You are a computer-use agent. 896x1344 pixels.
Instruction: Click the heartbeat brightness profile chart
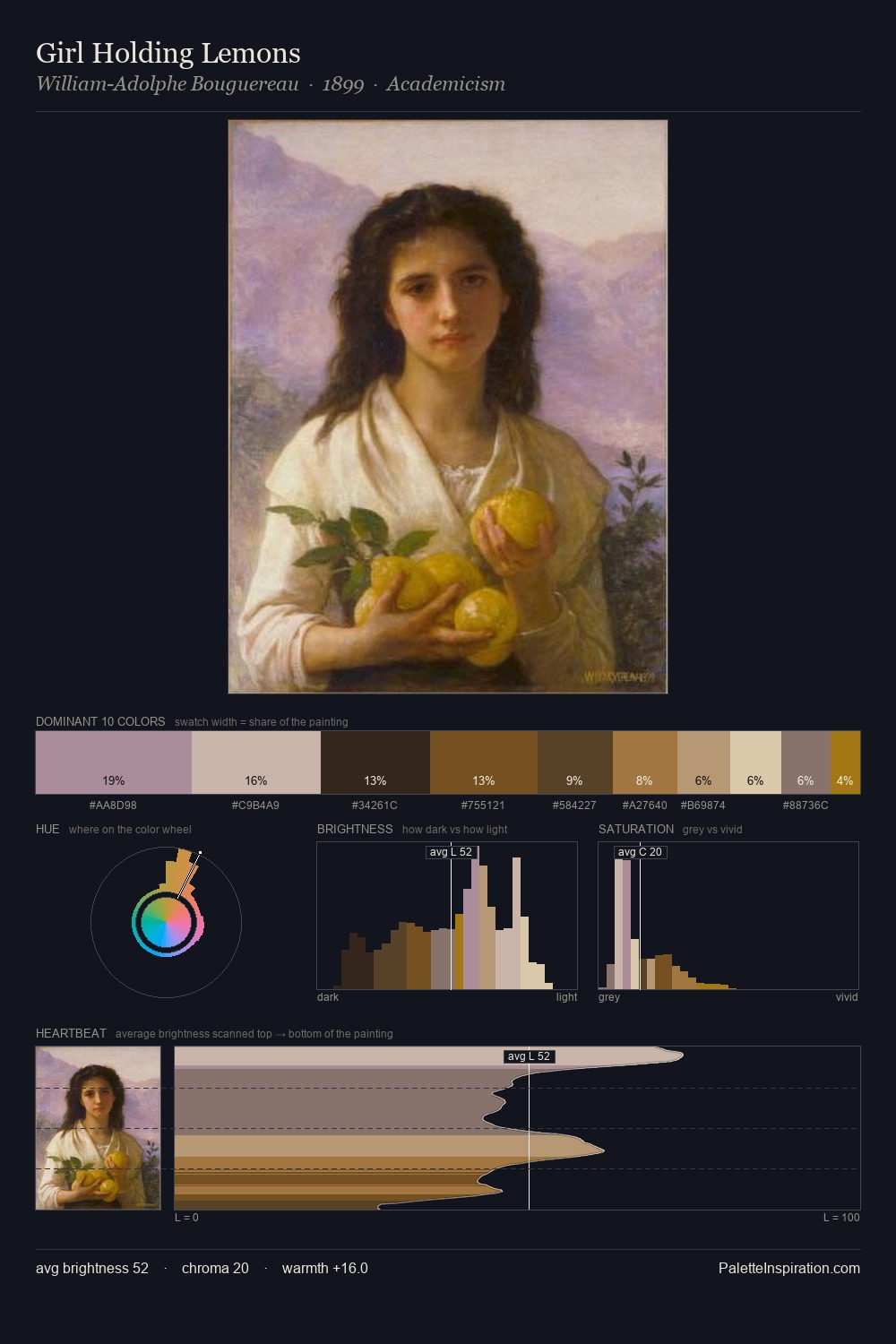point(517,1128)
